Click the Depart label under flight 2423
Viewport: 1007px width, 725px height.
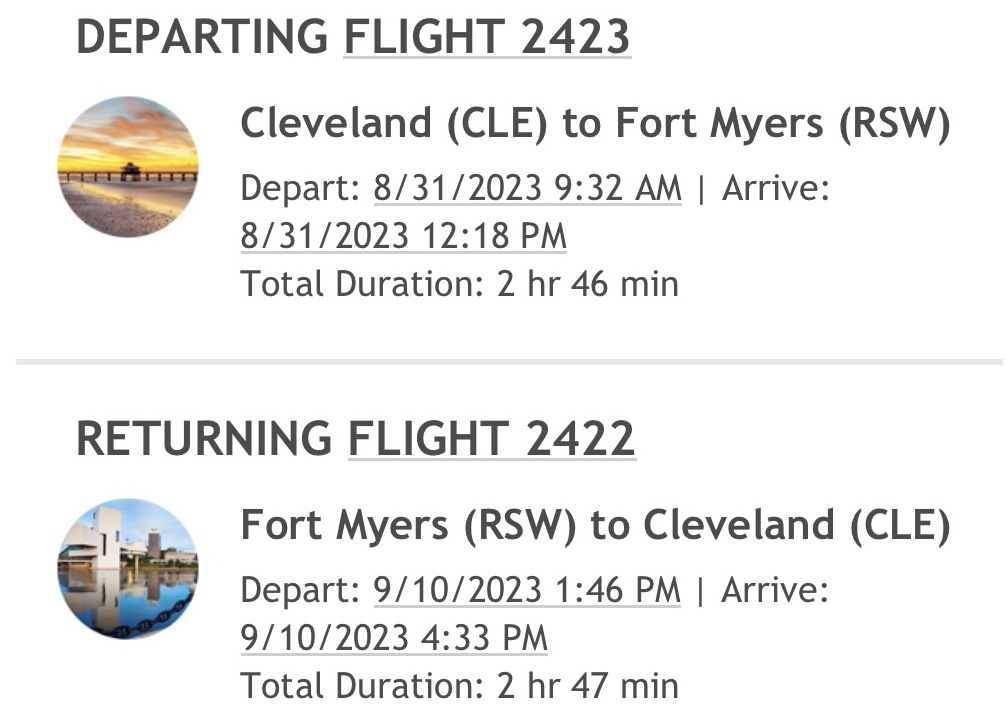301,188
